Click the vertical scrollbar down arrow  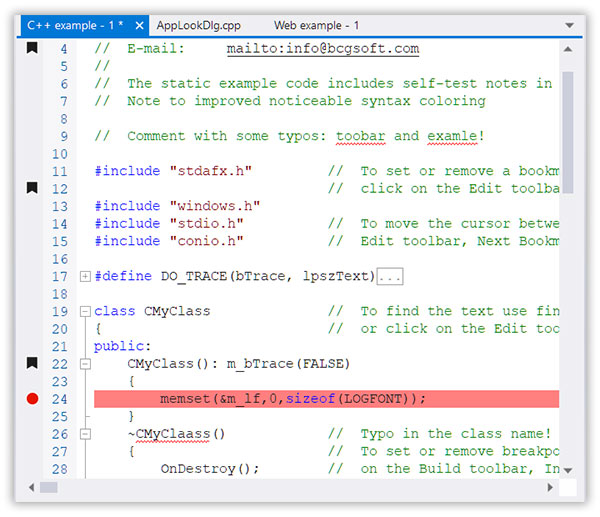568,469
